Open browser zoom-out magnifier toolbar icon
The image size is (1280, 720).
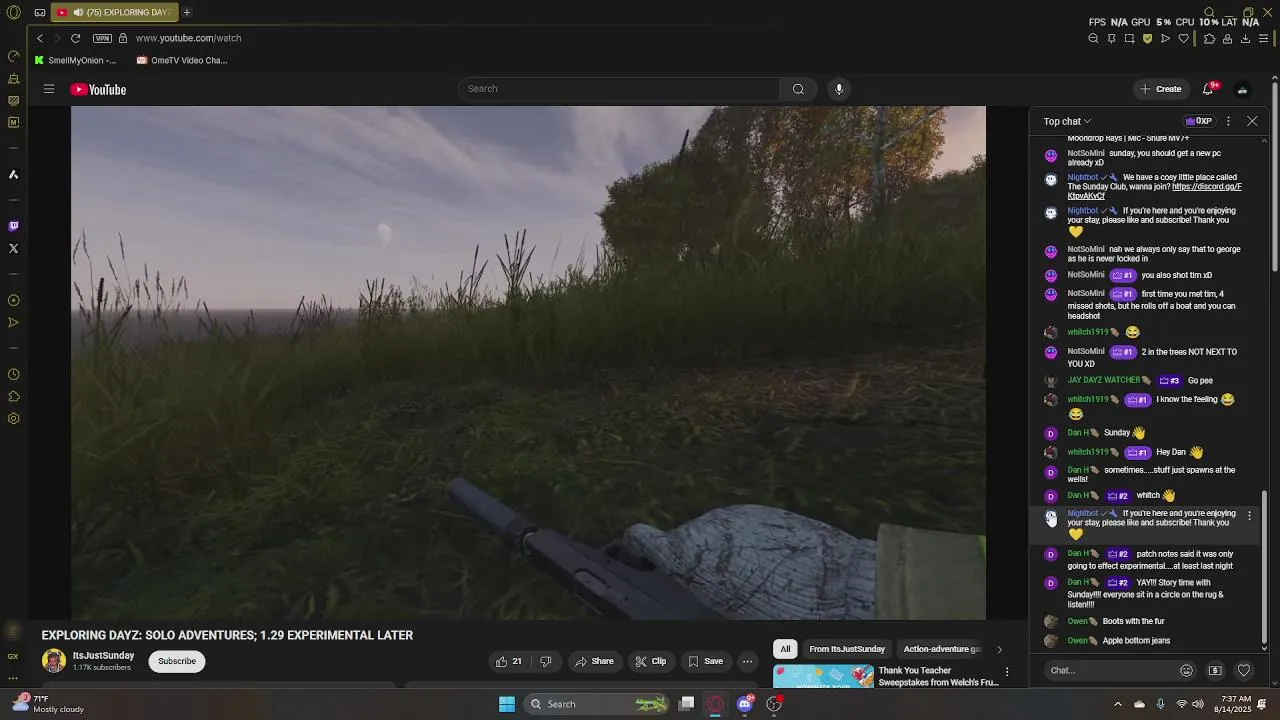(1093, 39)
